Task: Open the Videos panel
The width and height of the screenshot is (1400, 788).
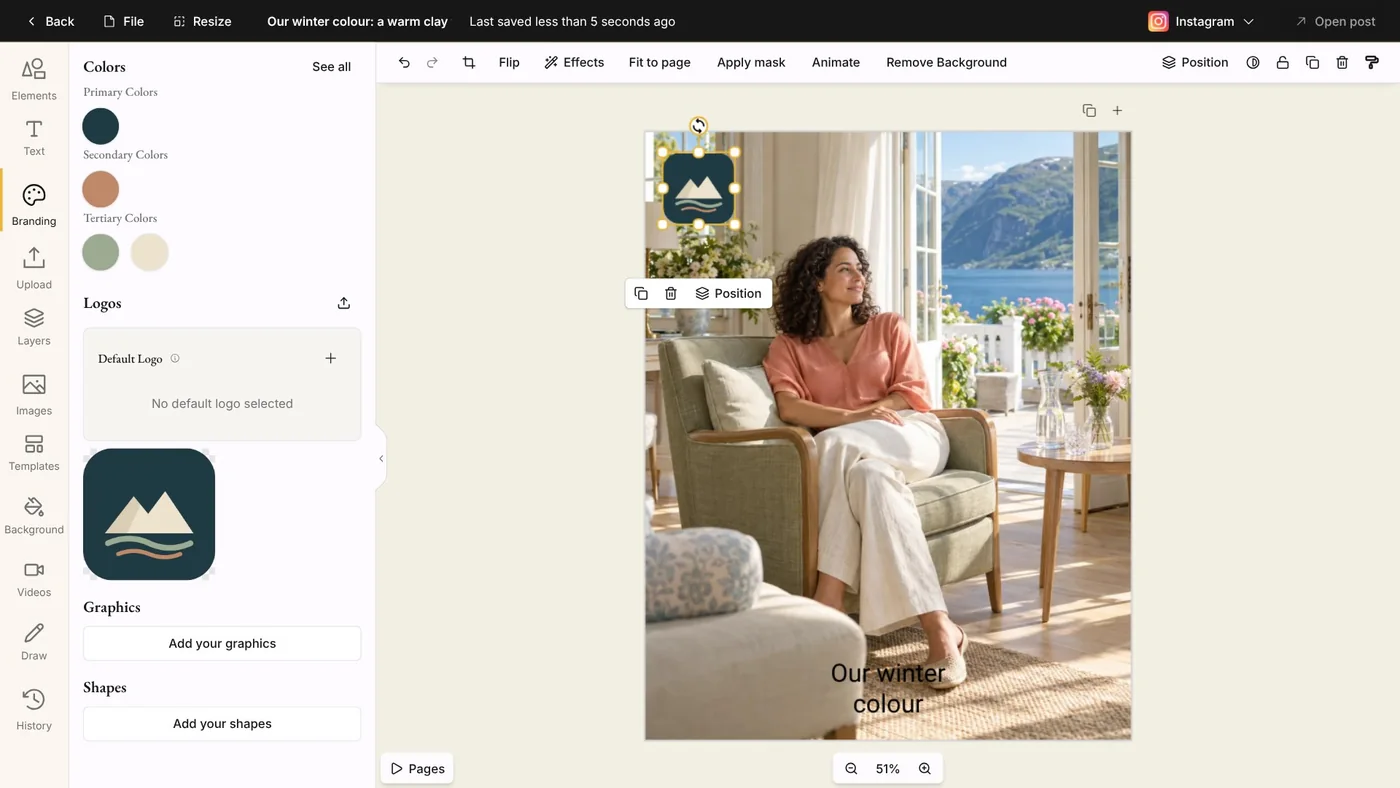Action: point(34,579)
